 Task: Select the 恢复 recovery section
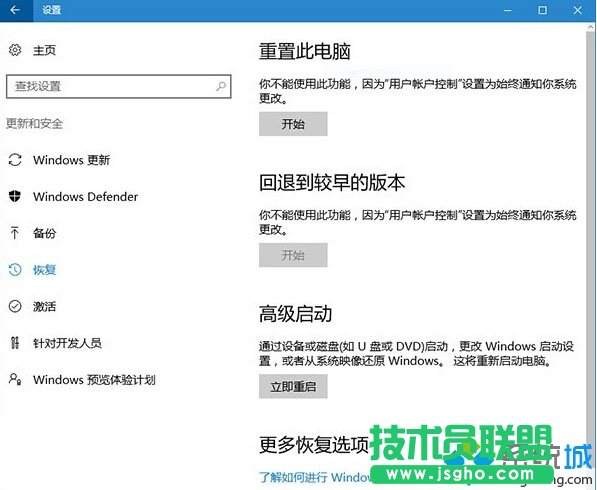tap(45, 270)
